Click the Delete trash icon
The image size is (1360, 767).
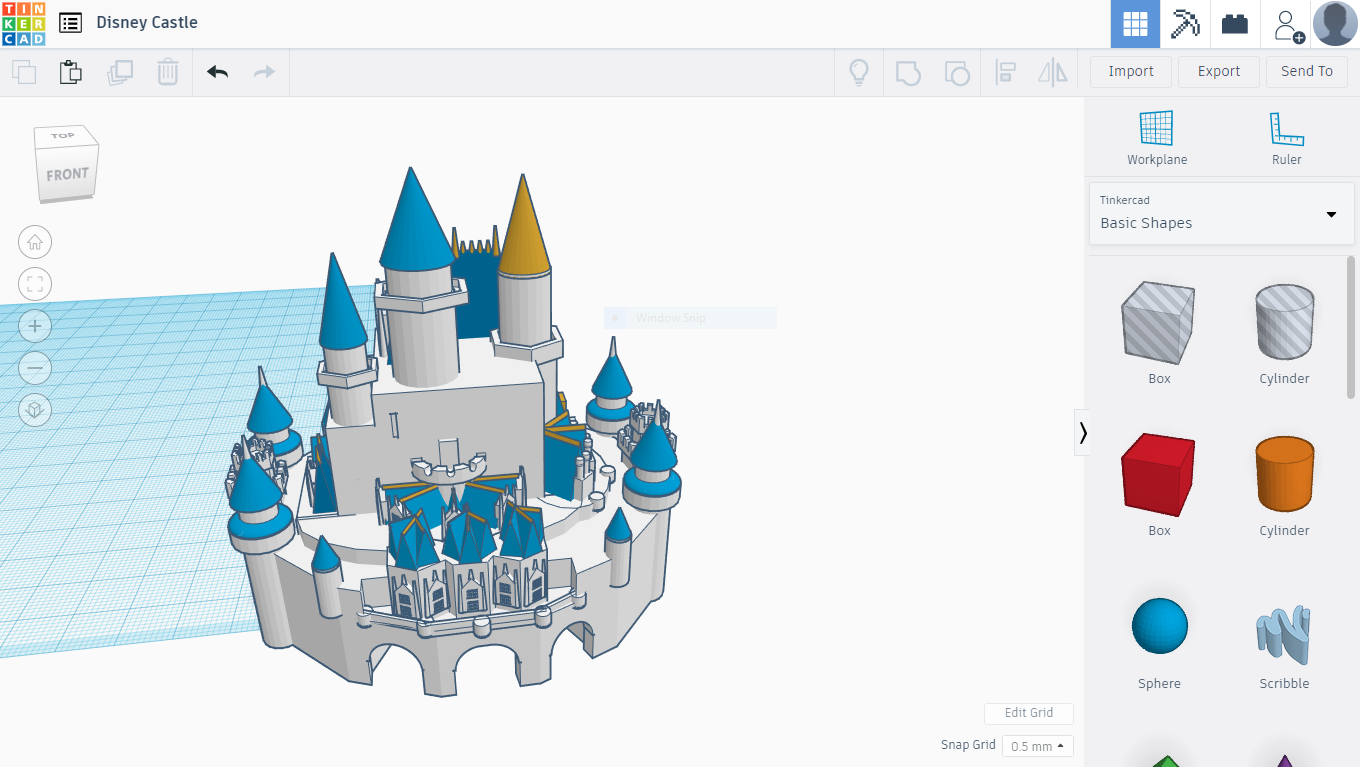point(168,72)
